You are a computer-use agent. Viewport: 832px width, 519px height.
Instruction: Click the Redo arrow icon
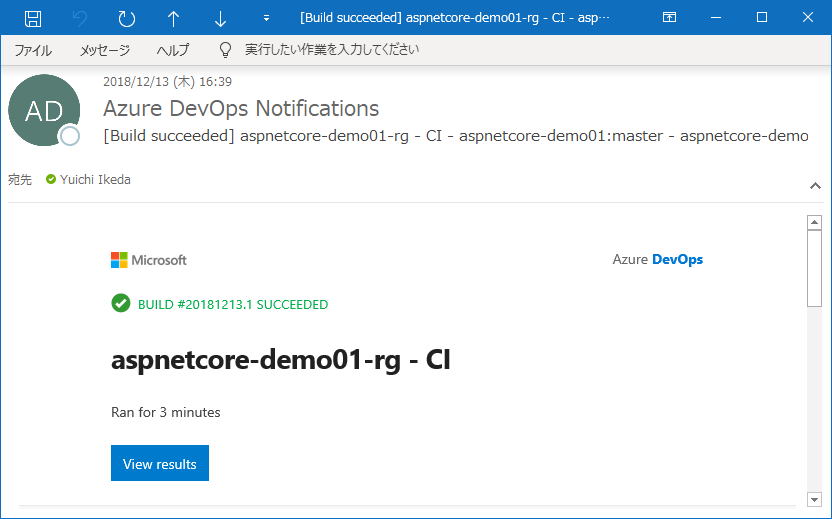tap(126, 18)
